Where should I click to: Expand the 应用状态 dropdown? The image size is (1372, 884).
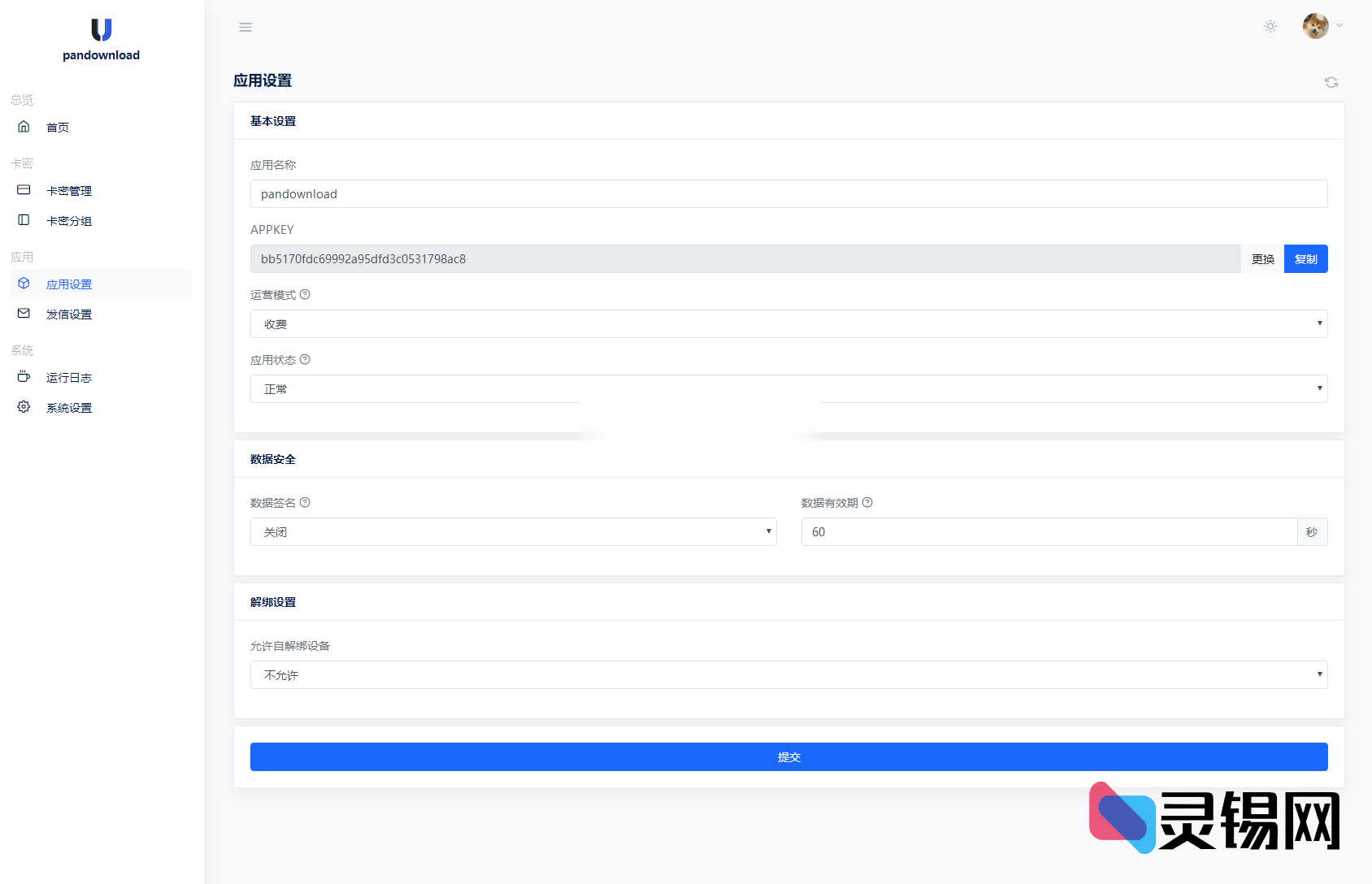[788, 389]
